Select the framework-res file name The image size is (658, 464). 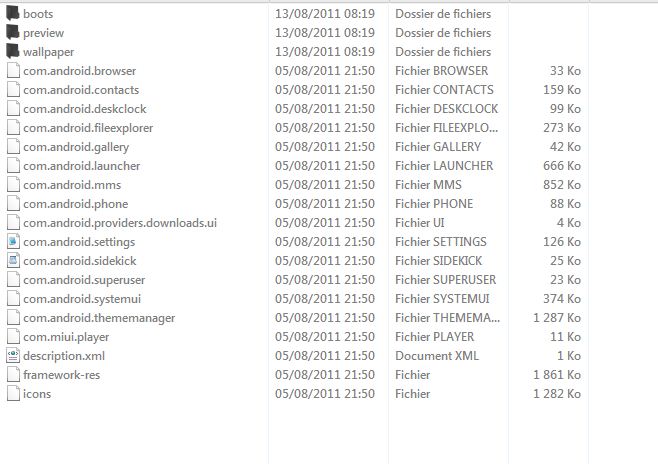tap(62, 375)
